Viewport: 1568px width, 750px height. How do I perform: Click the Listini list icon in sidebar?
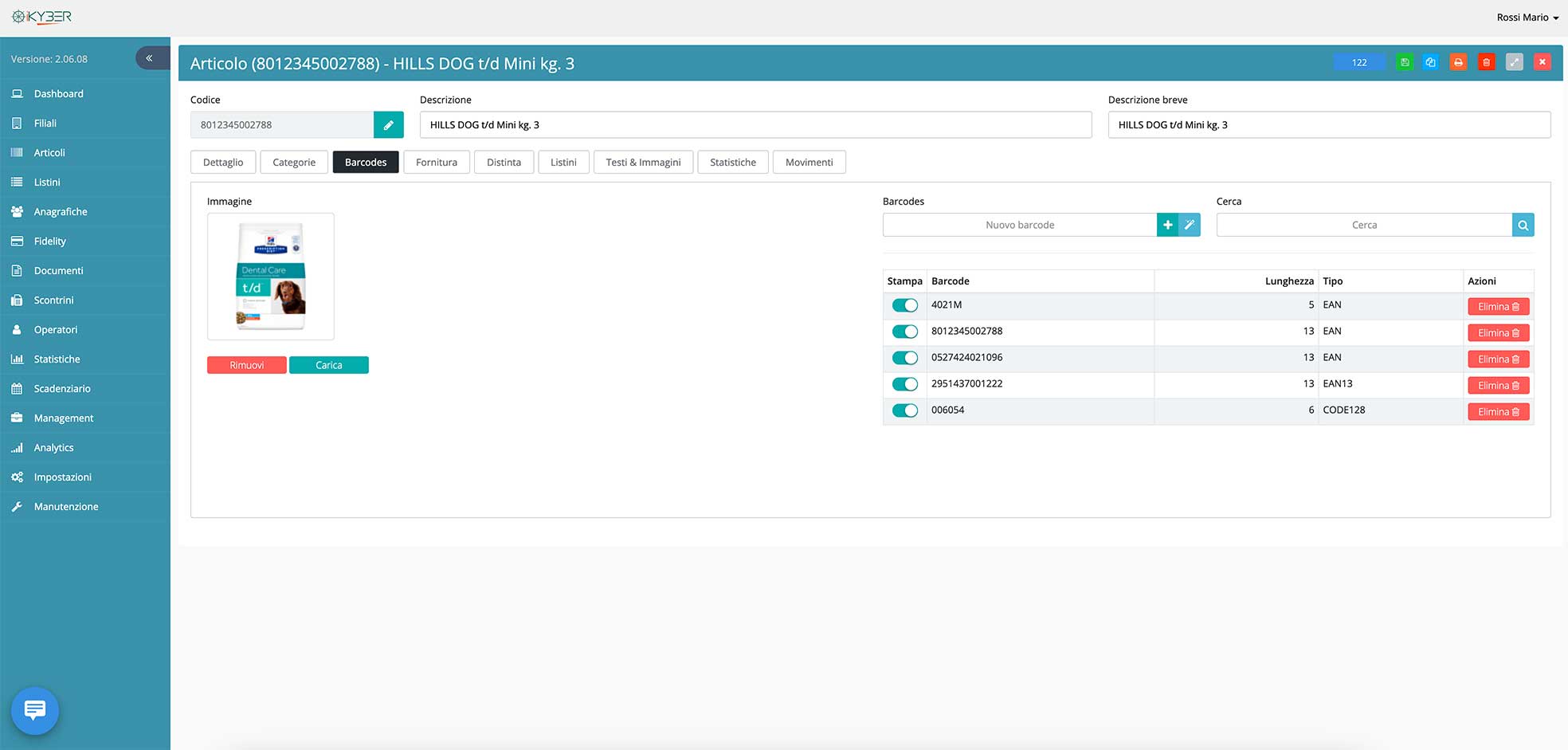(17, 182)
